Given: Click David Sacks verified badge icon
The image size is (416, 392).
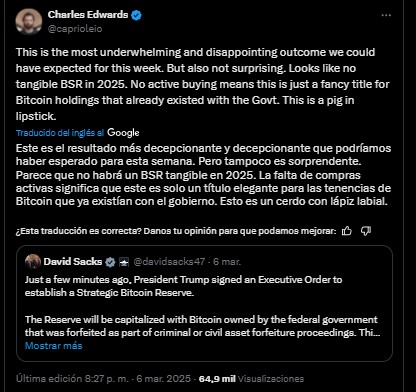Looking at the screenshot, I should tap(110, 262).
